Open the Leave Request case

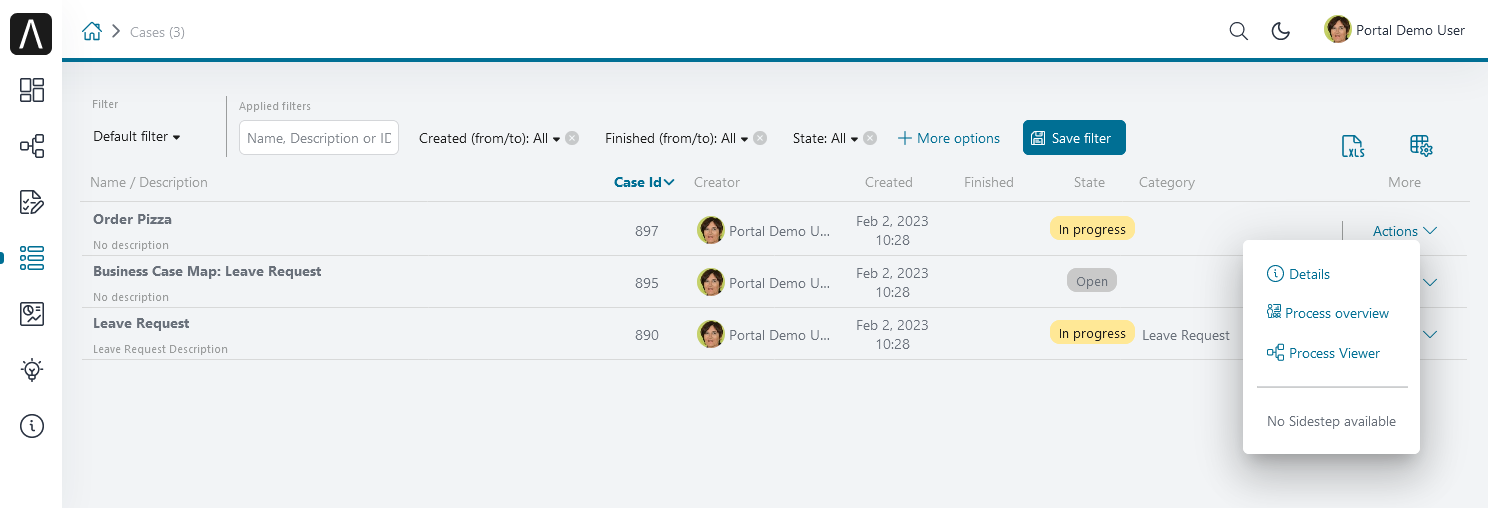tap(141, 323)
